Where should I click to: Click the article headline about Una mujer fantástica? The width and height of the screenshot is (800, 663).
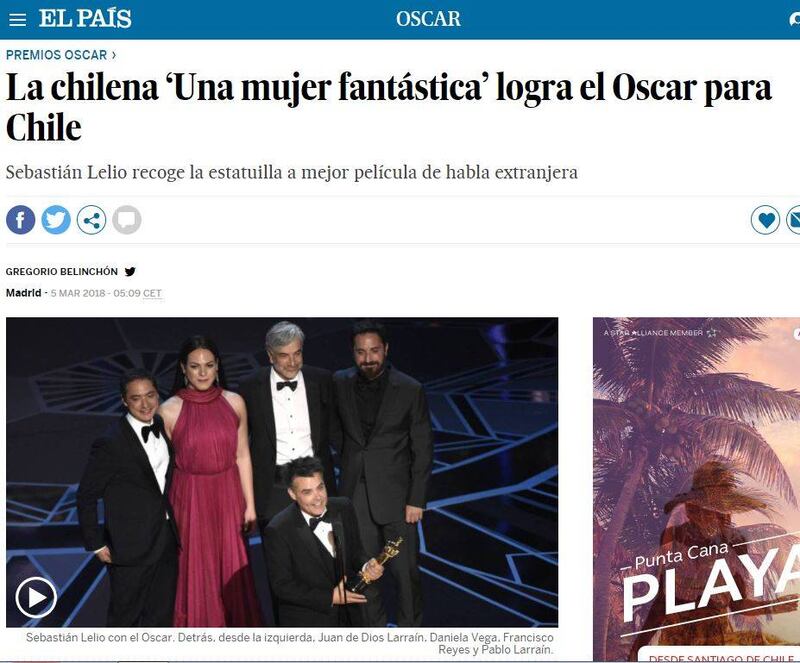(x=389, y=107)
